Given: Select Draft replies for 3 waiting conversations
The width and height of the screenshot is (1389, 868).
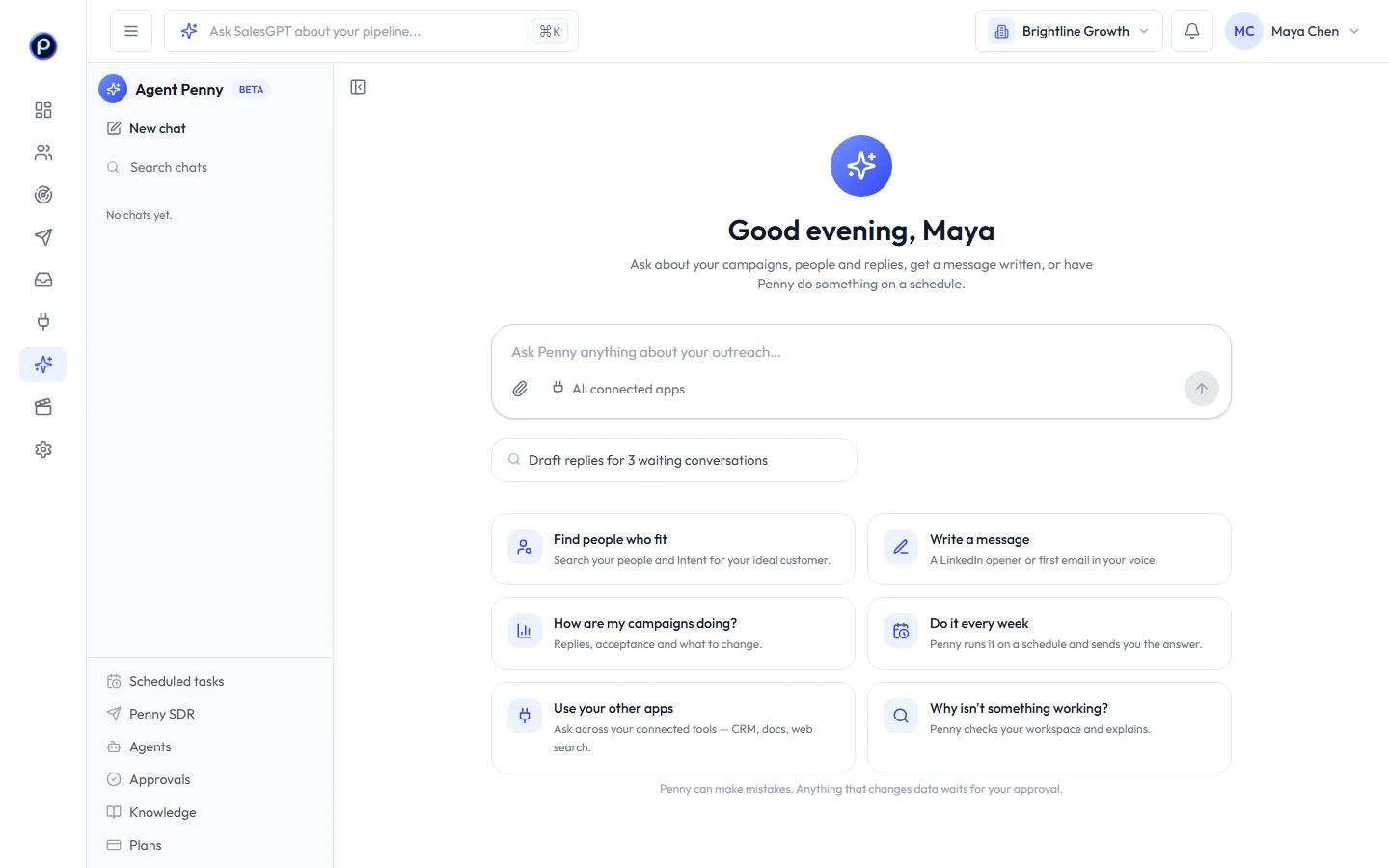Looking at the screenshot, I should click(x=674, y=460).
